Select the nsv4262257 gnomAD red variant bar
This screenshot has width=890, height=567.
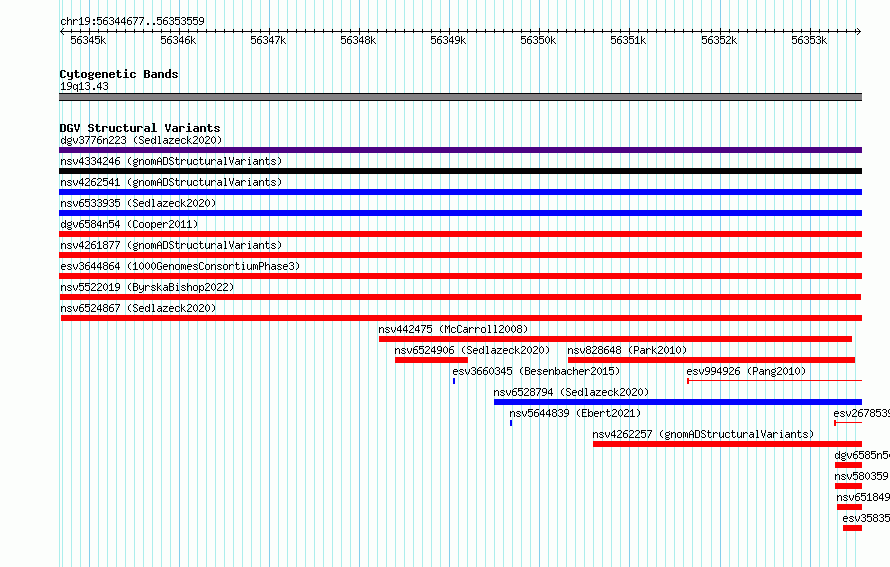(728, 444)
